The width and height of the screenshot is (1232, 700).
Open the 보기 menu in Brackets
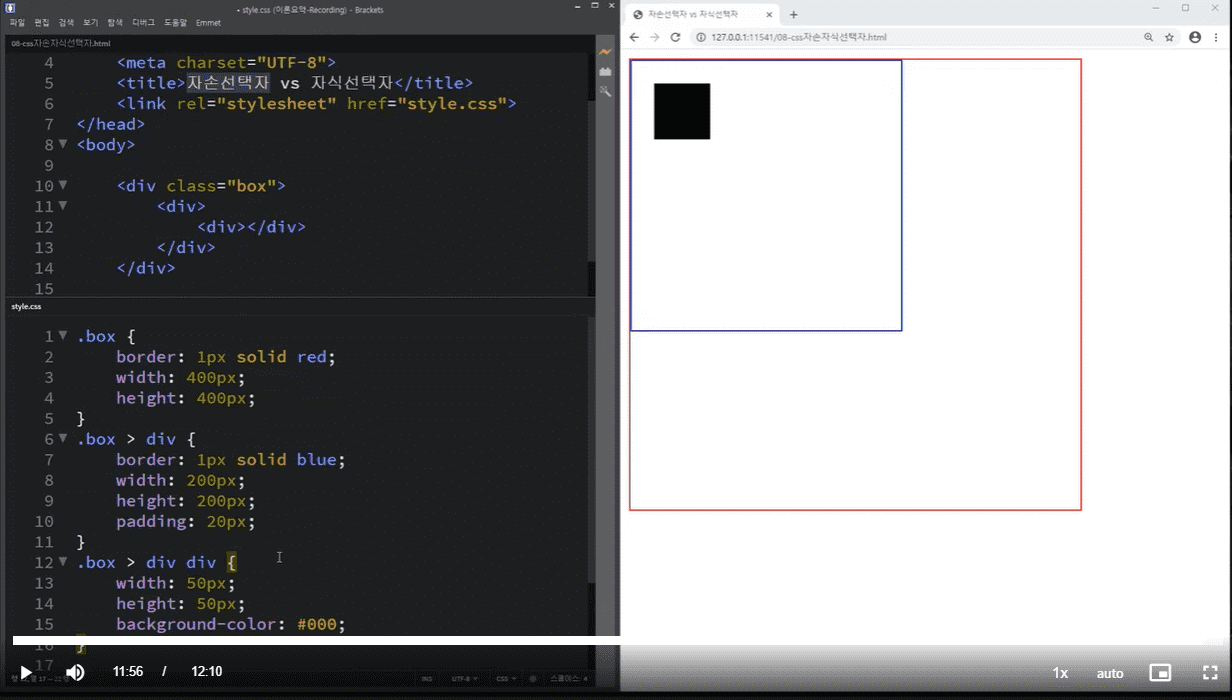click(x=91, y=22)
